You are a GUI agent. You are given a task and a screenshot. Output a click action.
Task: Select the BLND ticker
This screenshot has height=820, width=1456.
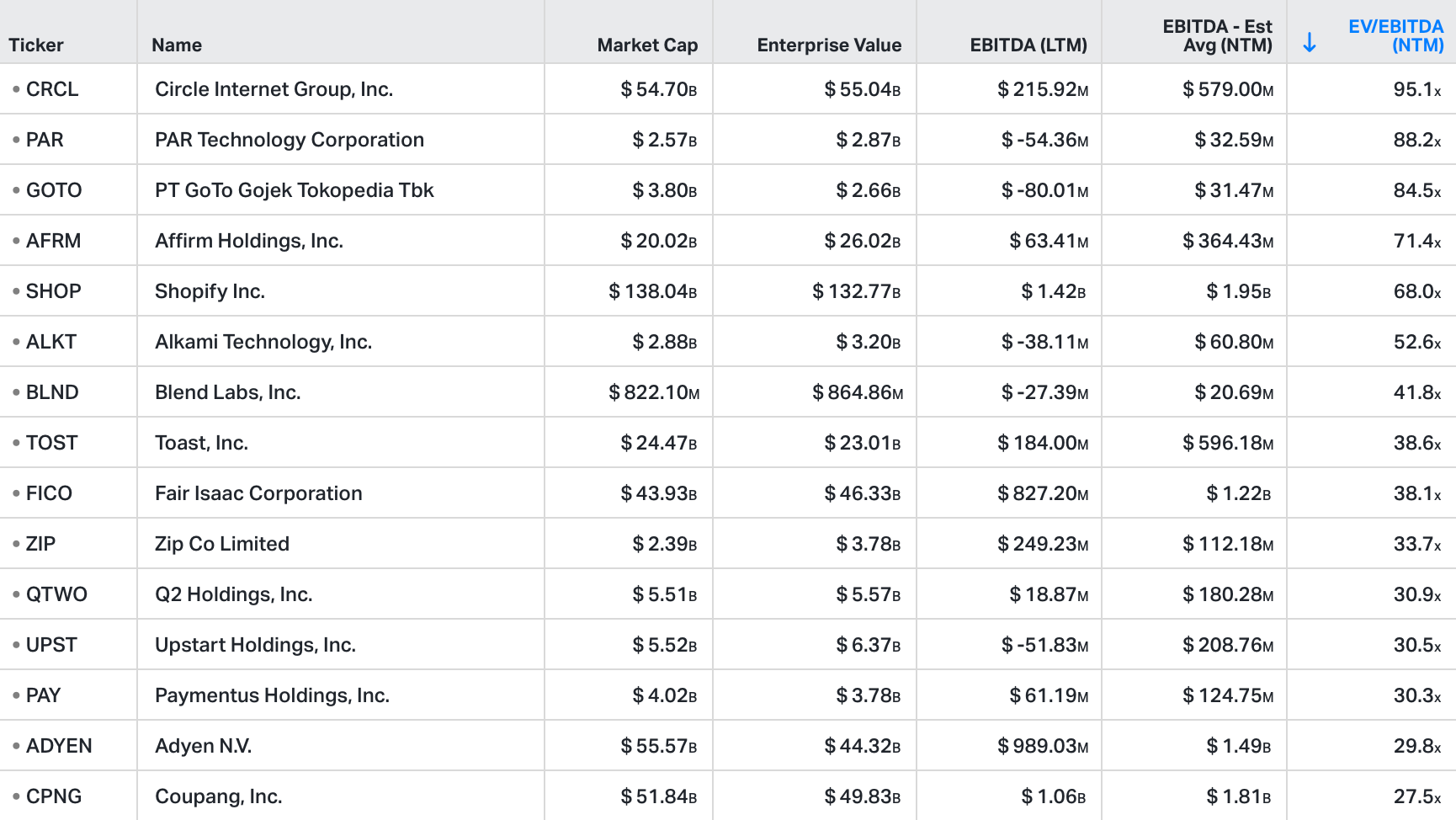pyautogui.click(x=52, y=392)
